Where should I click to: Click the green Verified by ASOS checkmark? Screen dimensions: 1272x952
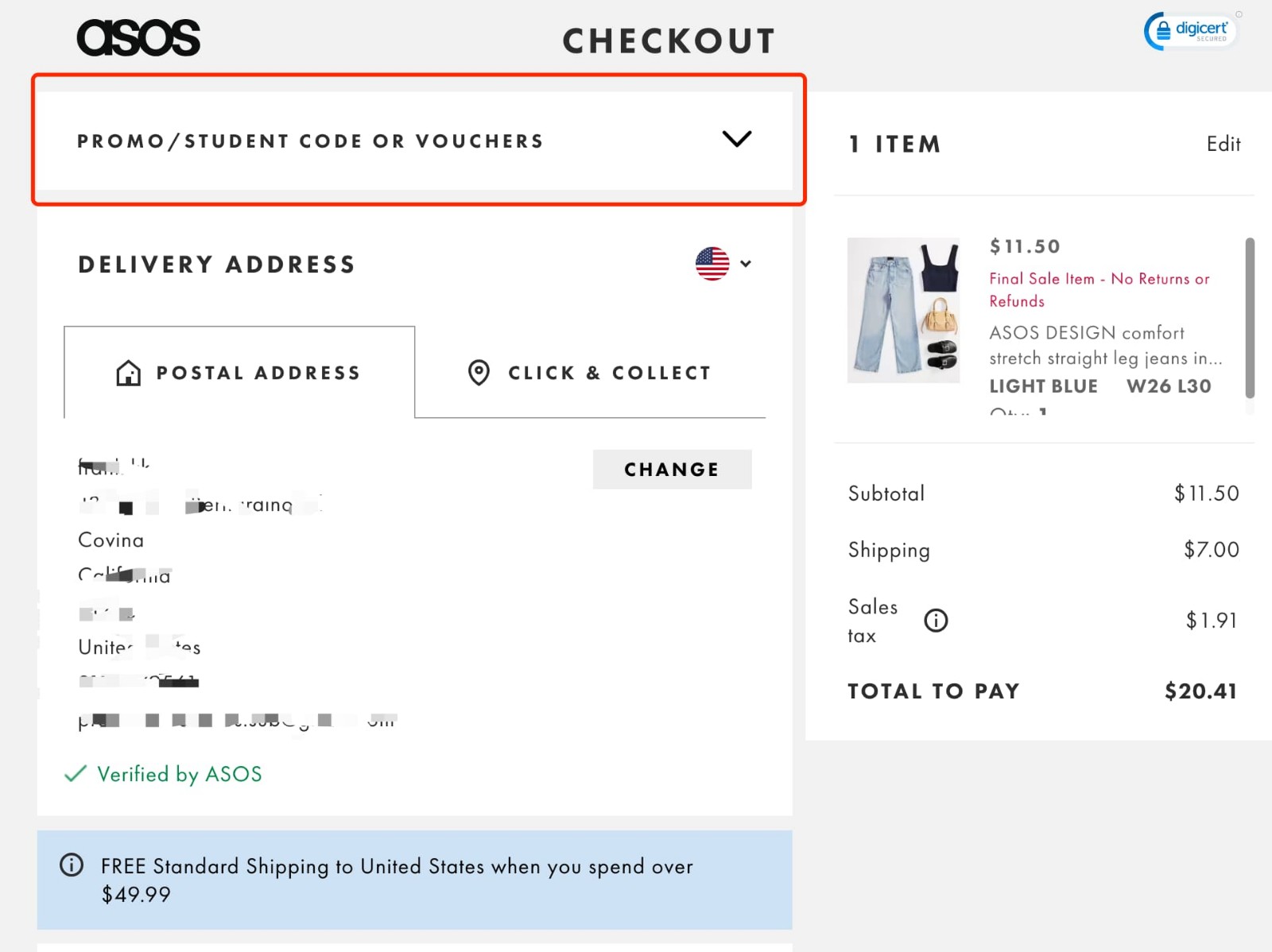point(74,773)
